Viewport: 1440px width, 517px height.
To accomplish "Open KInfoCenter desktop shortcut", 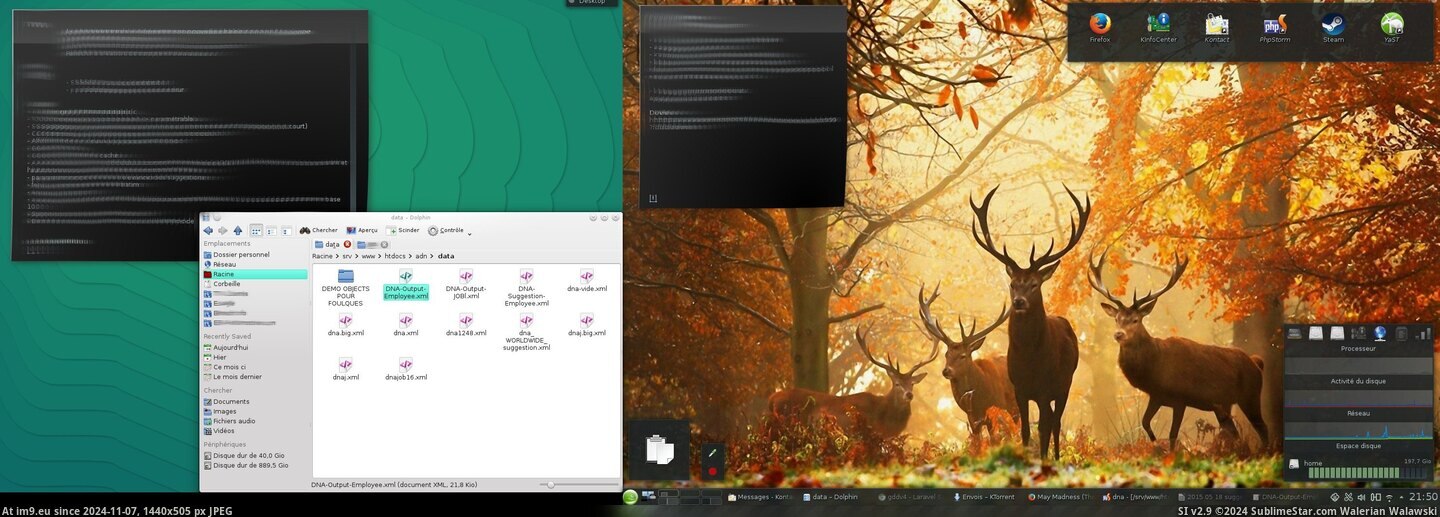I will (1159, 27).
